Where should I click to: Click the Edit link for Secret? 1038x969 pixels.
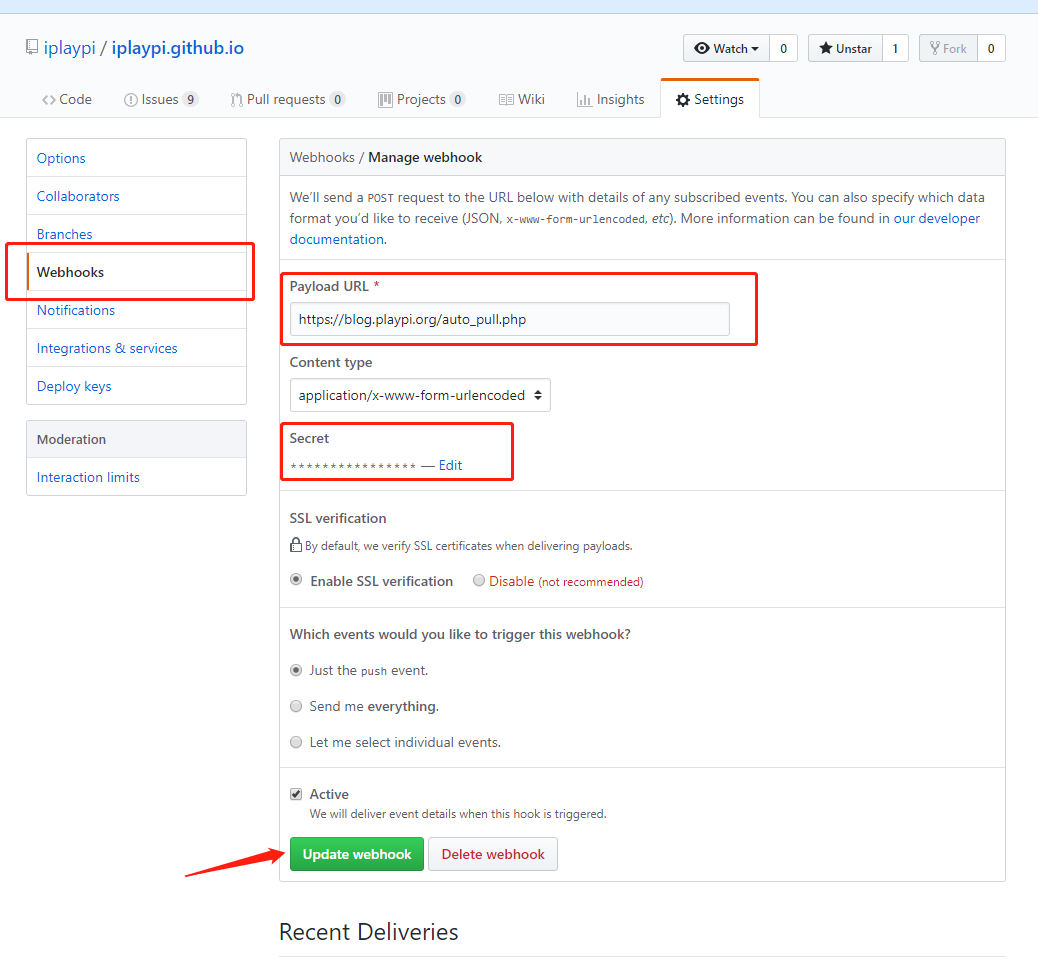(450, 465)
